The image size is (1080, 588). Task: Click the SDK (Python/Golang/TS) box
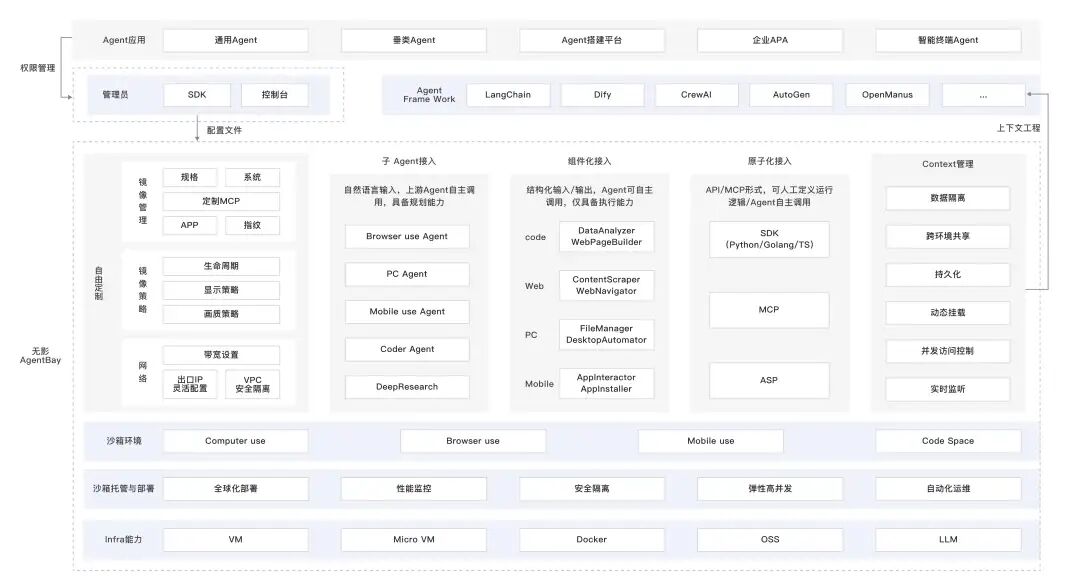tap(769, 239)
